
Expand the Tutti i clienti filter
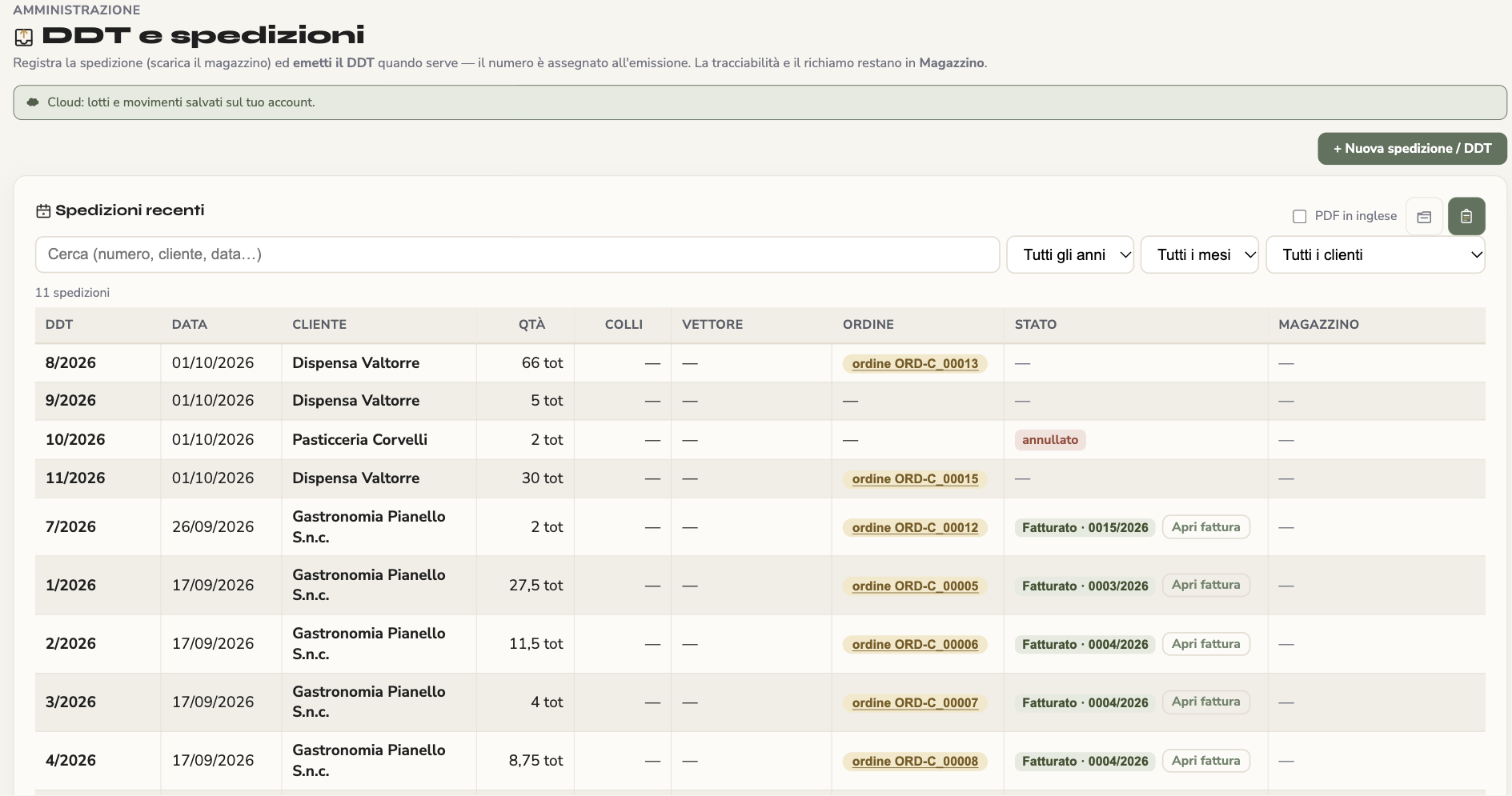pyautogui.click(x=1375, y=255)
